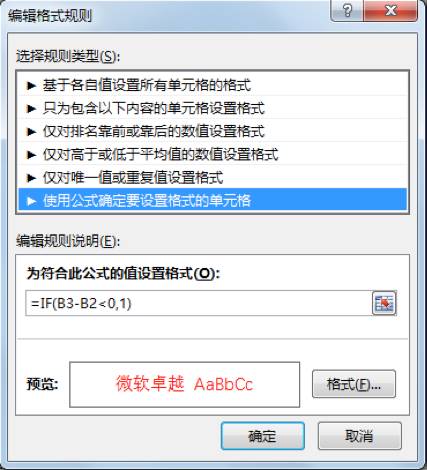Click arrow before 仅对唯一值或重复值 rule
Viewport: 427px width, 470px height.
(31, 178)
